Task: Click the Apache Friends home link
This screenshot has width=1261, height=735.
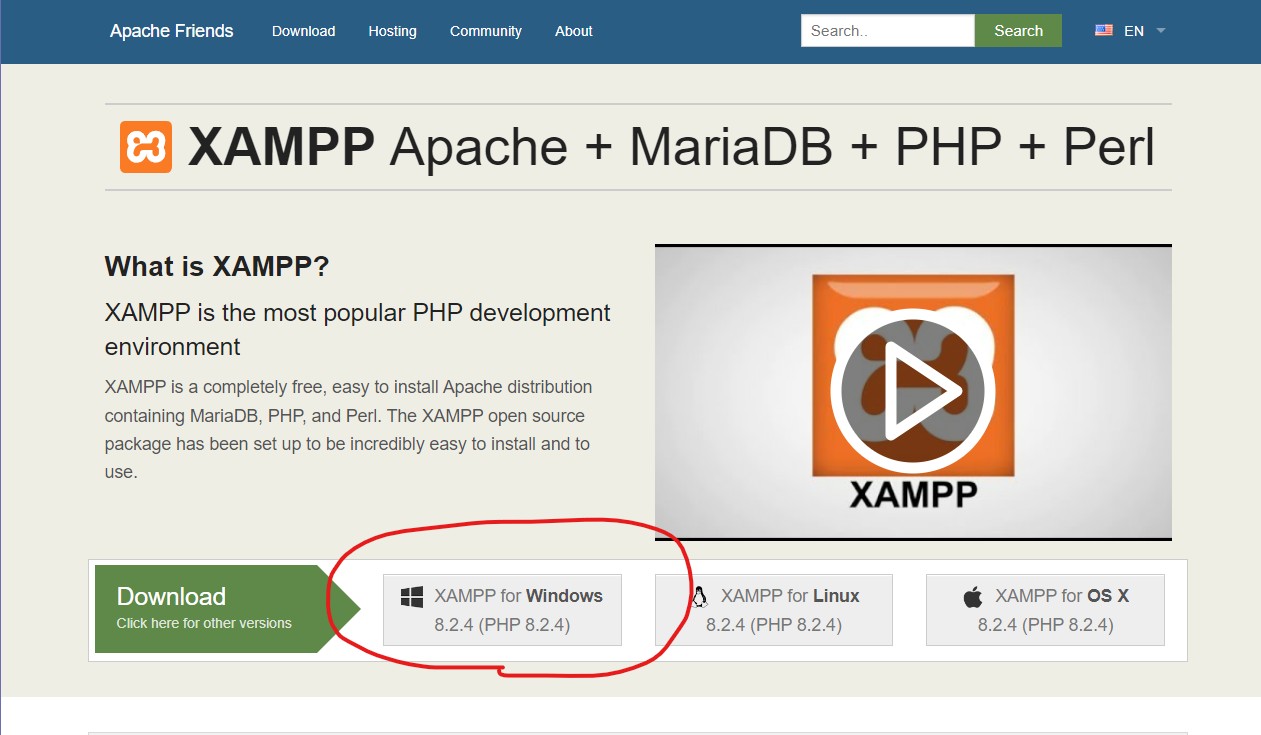Action: 171,31
